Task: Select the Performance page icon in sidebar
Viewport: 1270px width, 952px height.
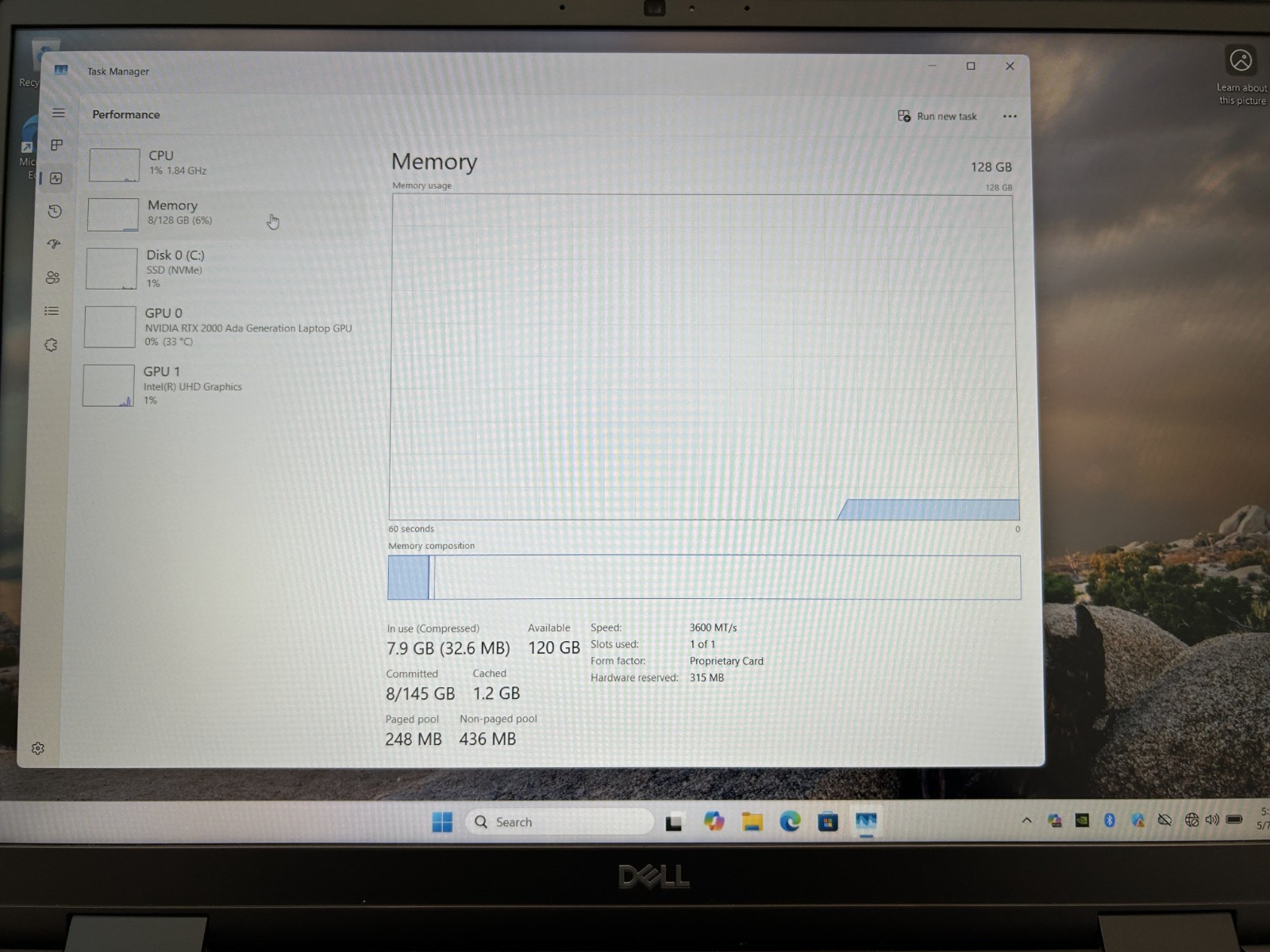Action: [x=56, y=178]
